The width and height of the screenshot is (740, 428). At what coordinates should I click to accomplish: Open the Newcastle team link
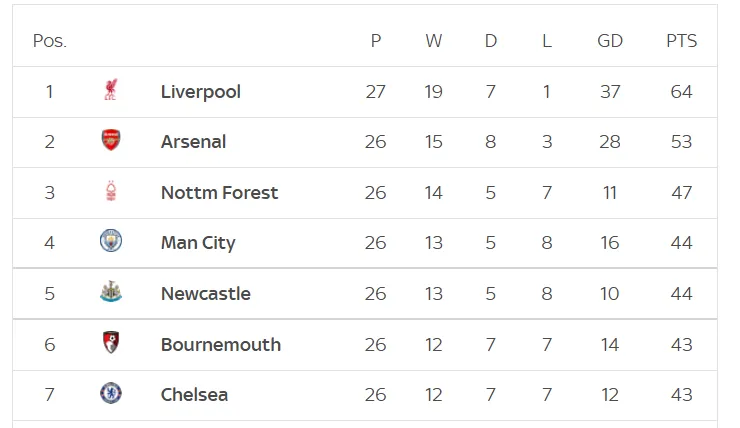click(x=206, y=294)
